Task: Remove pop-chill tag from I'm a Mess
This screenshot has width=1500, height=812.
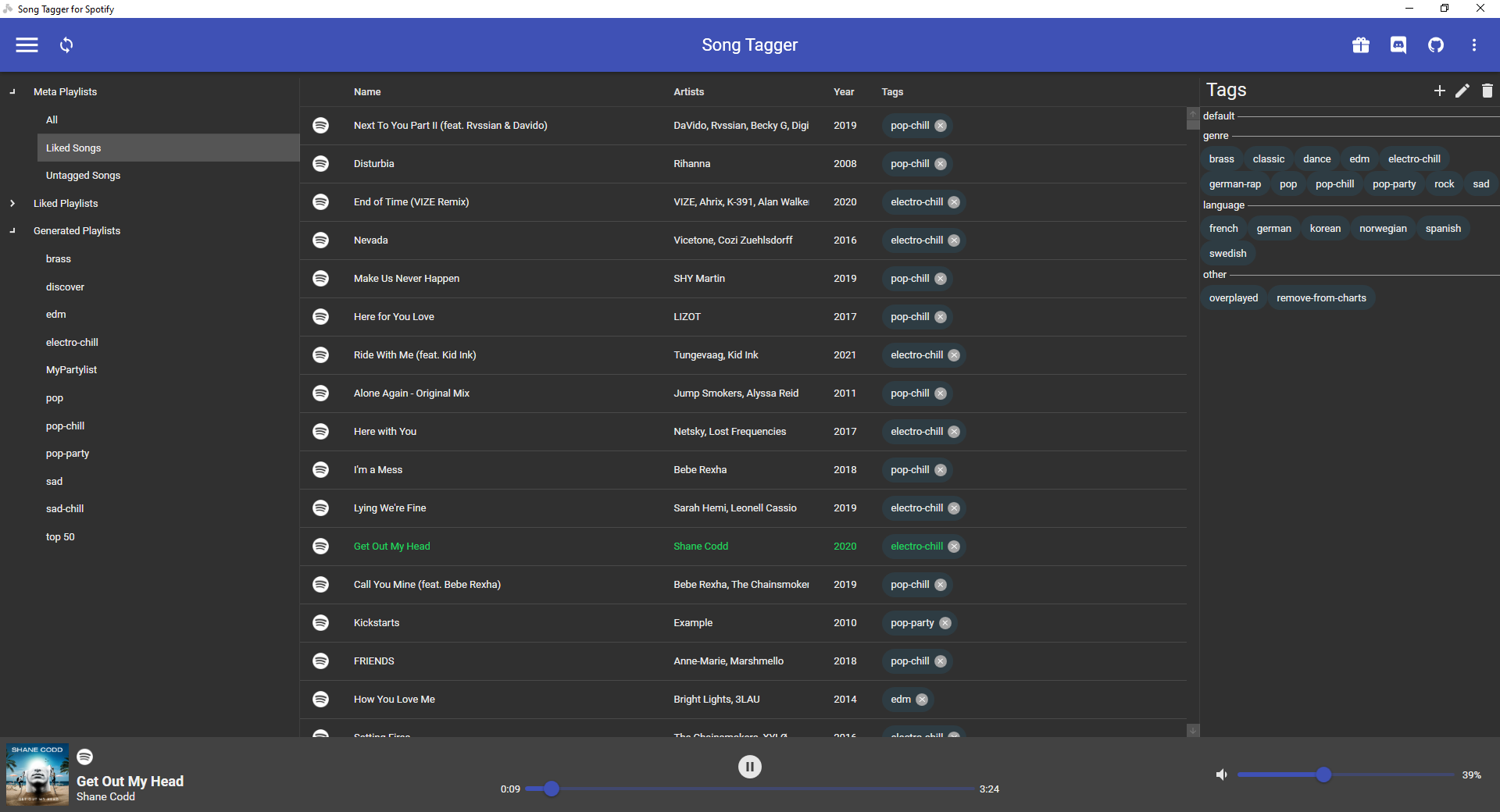Action: [x=941, y=470]
